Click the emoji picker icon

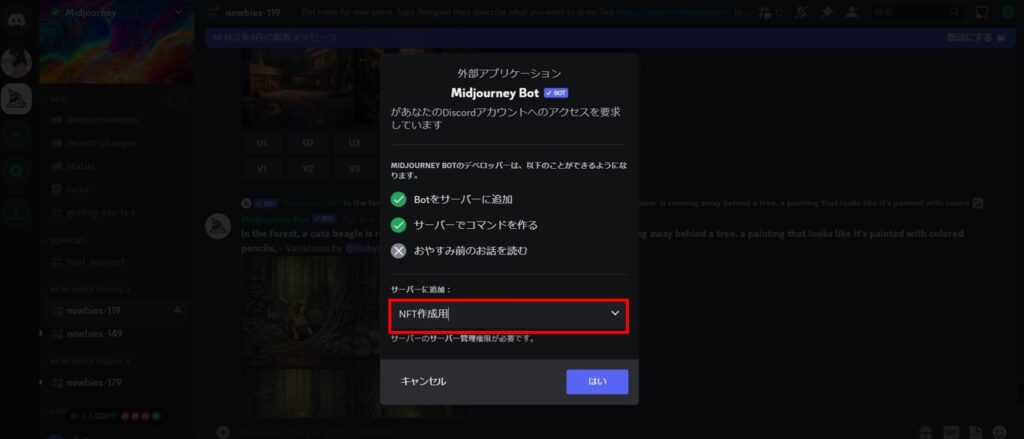tap(999, 432)
